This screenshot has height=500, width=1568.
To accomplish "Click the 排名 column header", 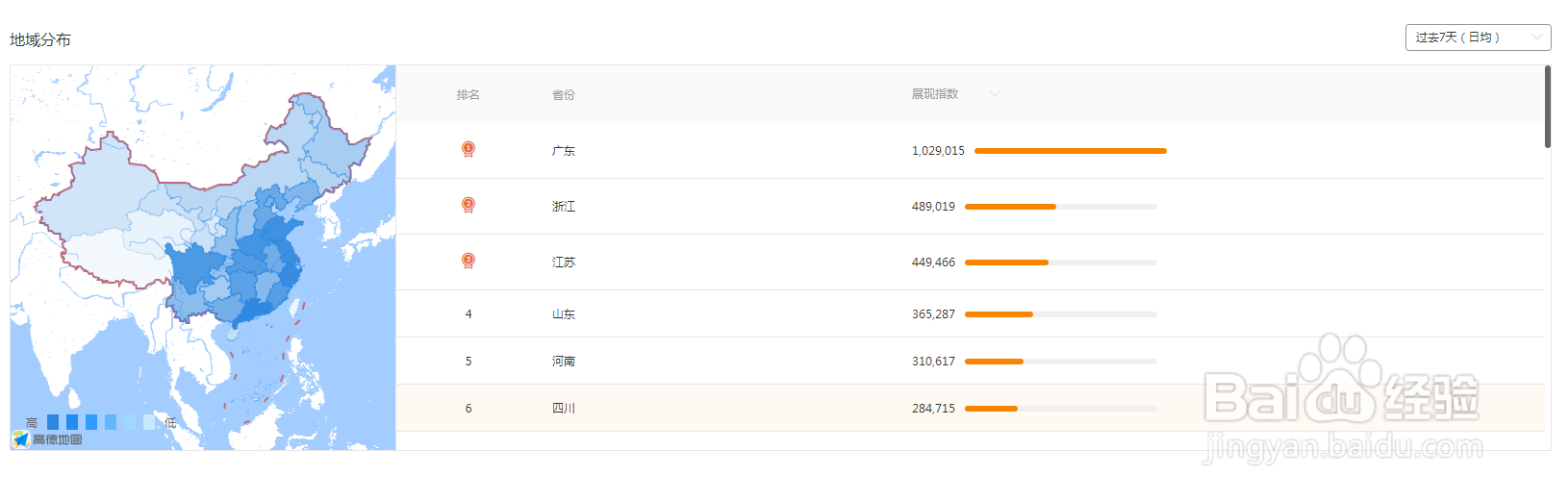I will pyautogui.click(x=468, y=95).
